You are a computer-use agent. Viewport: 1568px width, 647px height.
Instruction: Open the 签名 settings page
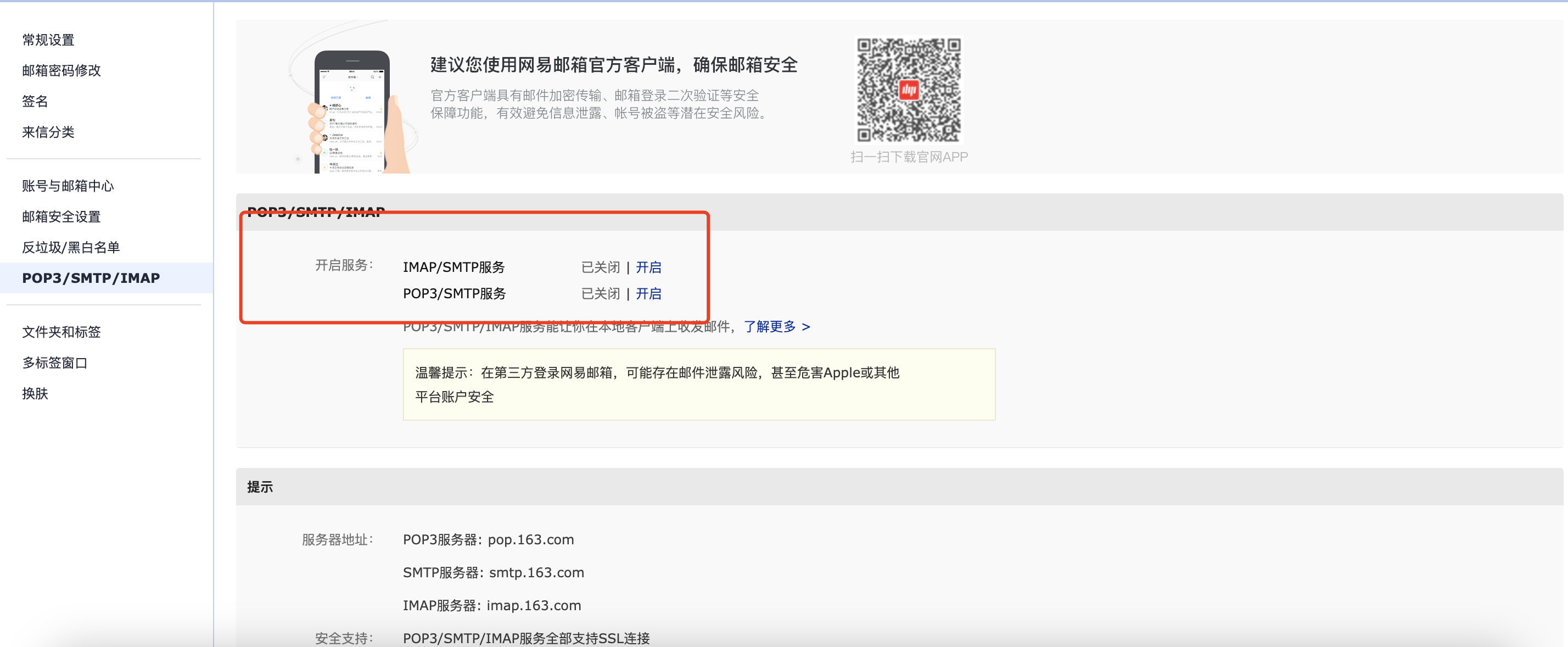point(35,101)
